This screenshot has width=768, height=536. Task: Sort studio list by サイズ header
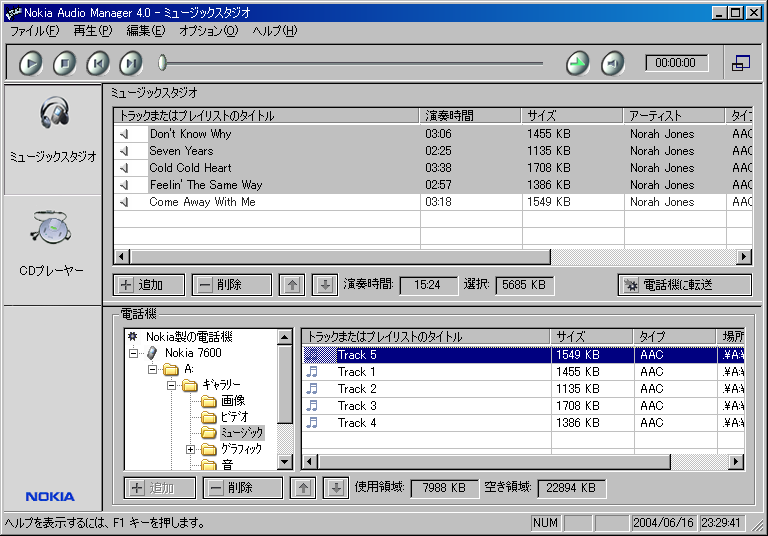click(x=572, y=116)
